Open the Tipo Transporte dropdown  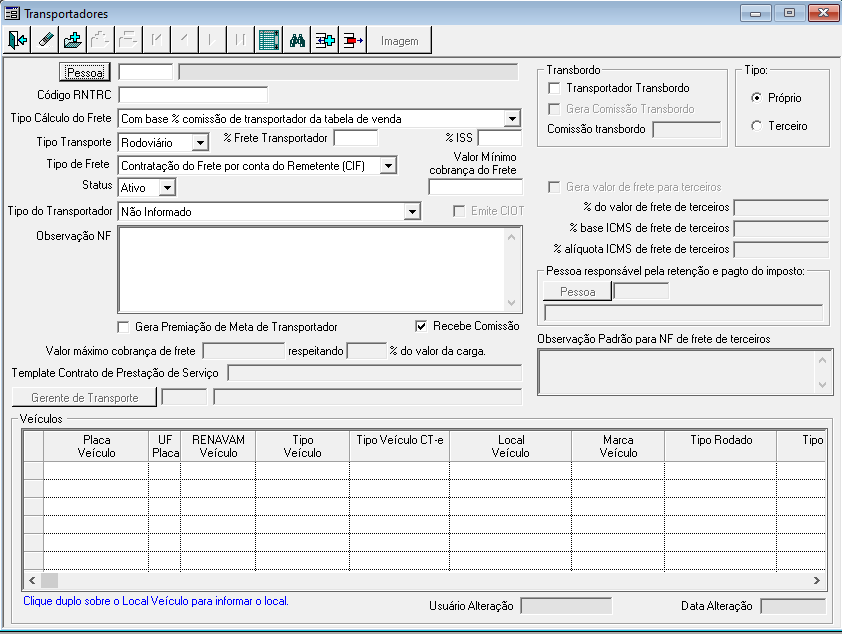tap(200, 142)
